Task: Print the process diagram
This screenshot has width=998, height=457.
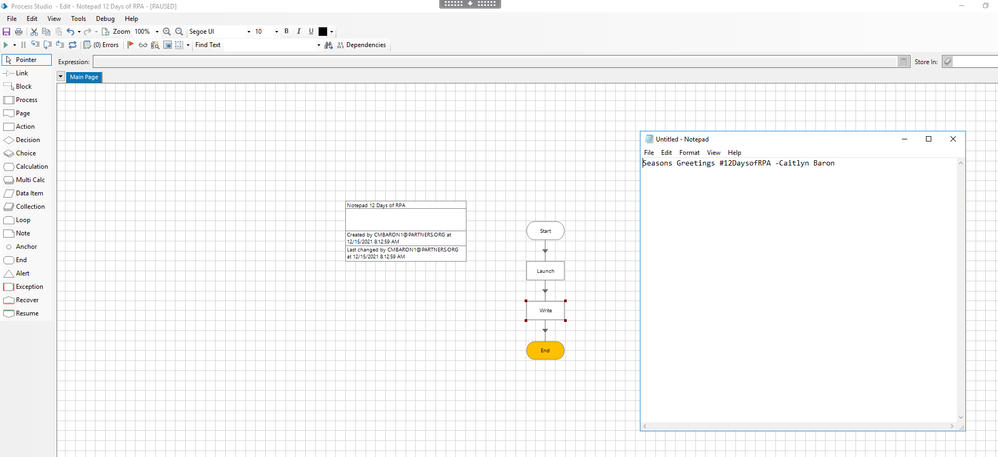Action: click(x=18, y=31)
